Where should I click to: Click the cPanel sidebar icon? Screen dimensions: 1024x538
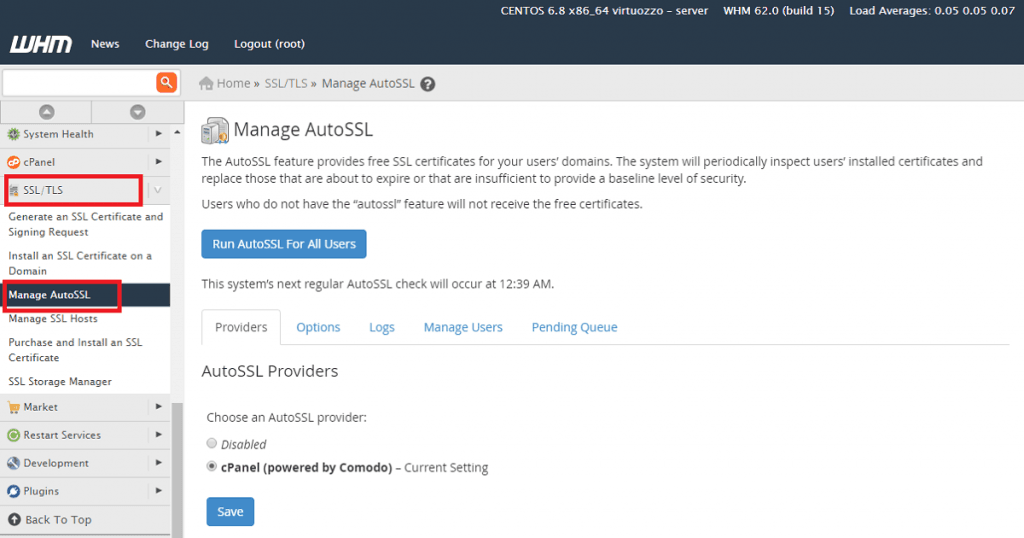click(14, 162)
